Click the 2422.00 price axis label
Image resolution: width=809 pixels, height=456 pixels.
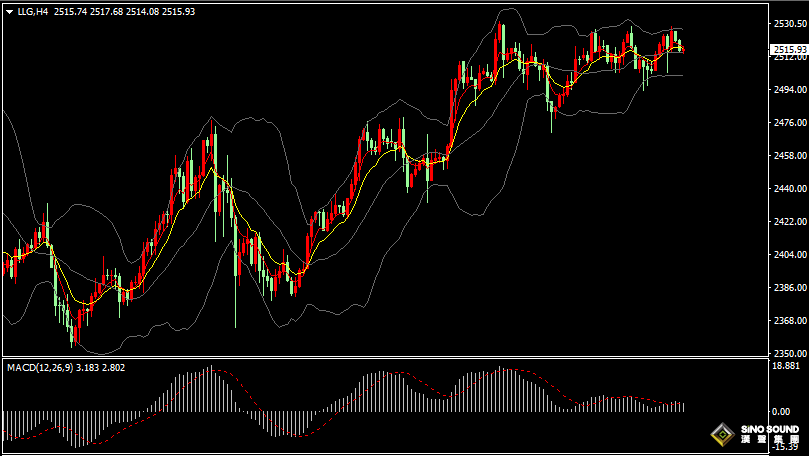point(788,222)
